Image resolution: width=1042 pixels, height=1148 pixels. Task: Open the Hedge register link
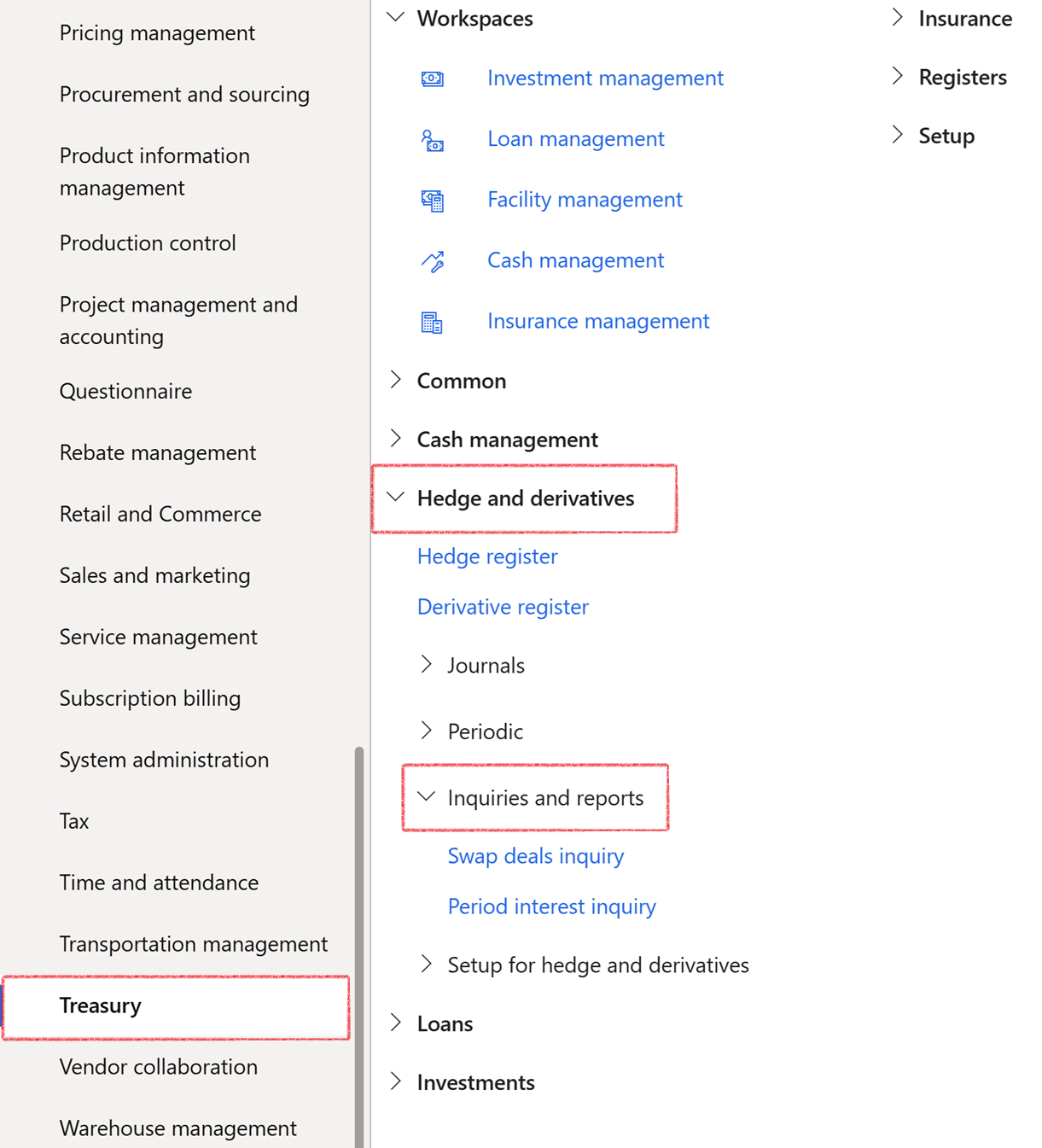(487, 557)
